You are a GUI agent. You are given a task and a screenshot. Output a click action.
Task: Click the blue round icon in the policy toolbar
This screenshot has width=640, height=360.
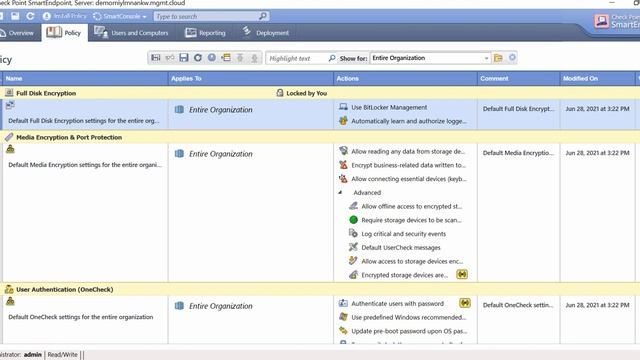(211, 58)
